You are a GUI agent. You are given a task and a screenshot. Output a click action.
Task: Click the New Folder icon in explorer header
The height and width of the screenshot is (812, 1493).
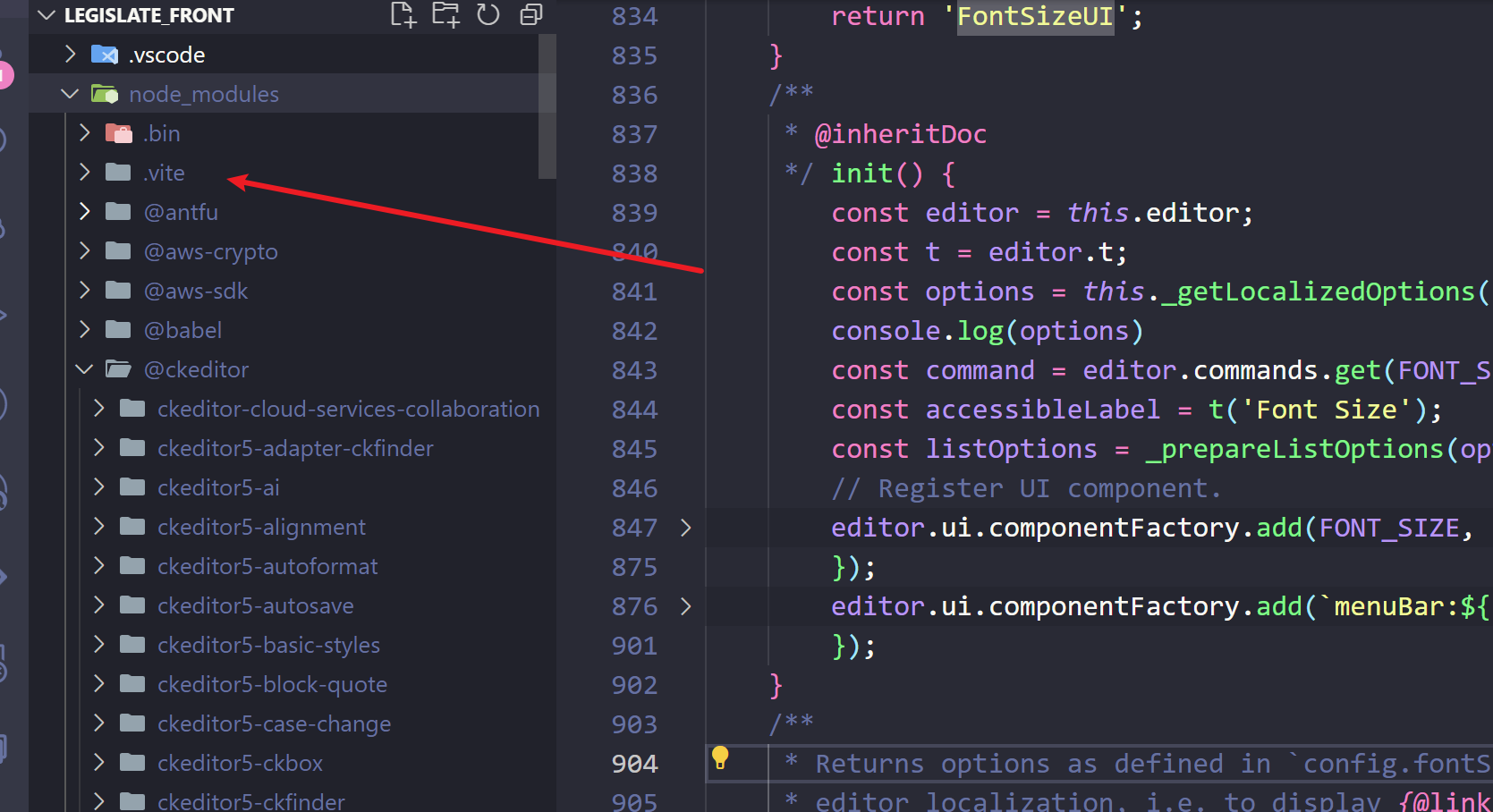tap(445, 14)
